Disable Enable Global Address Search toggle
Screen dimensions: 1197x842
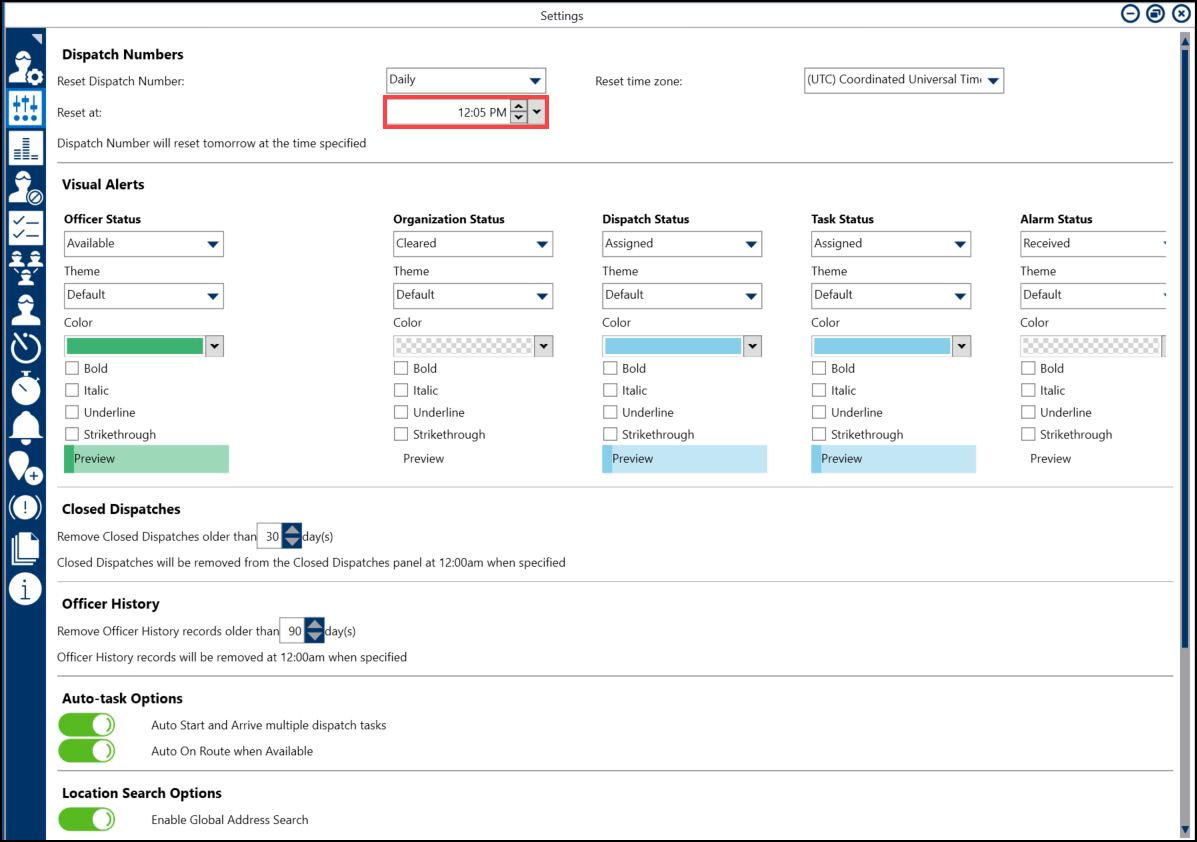87,819
